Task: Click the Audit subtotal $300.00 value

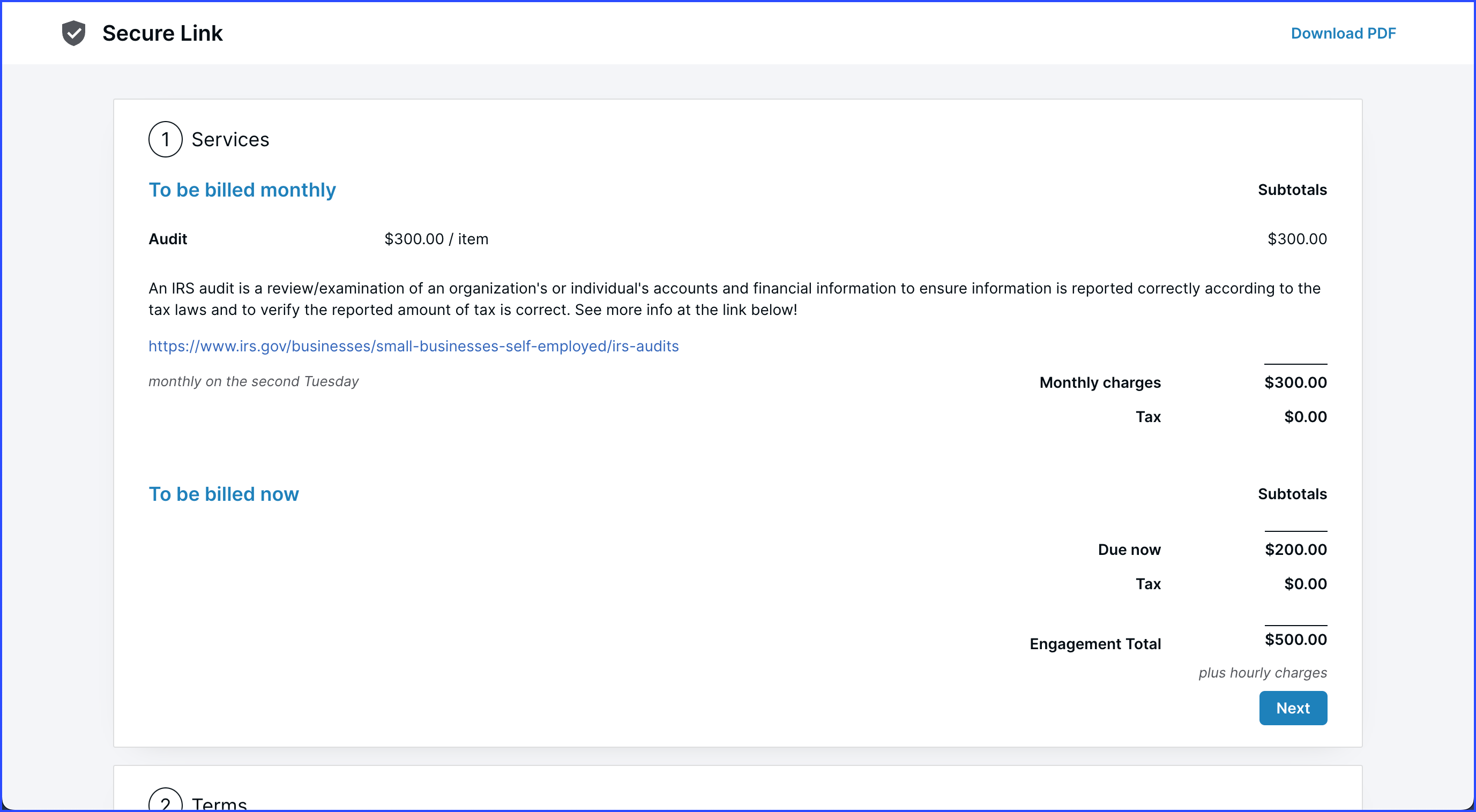Action: 1296,239
